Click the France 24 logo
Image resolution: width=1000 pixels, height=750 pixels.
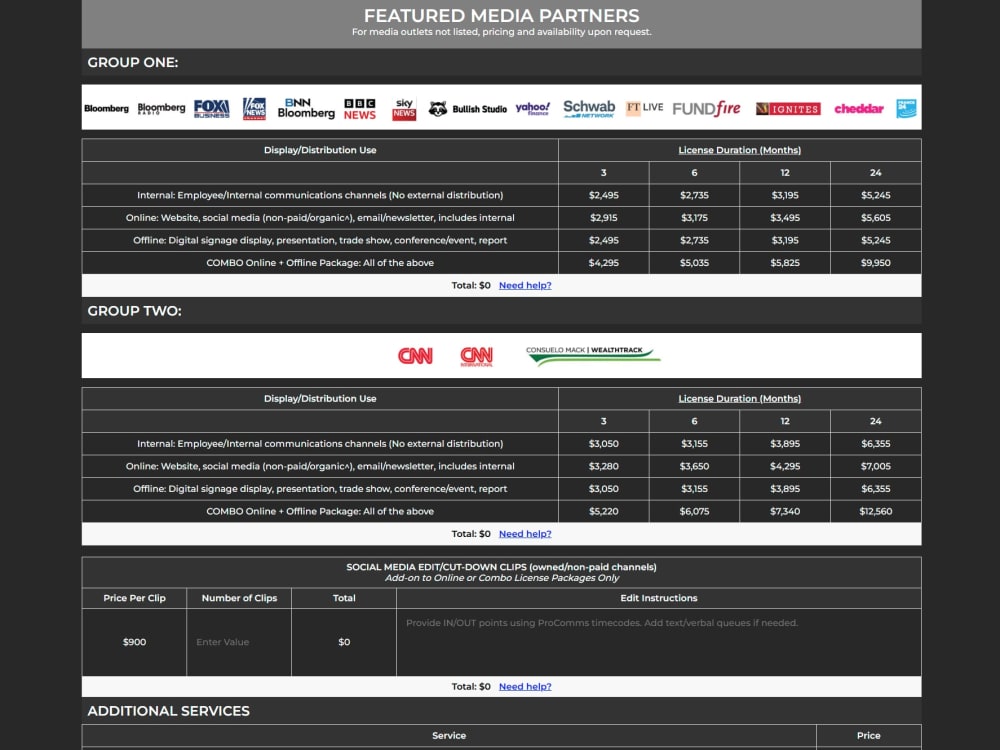[x=906, y=108]
